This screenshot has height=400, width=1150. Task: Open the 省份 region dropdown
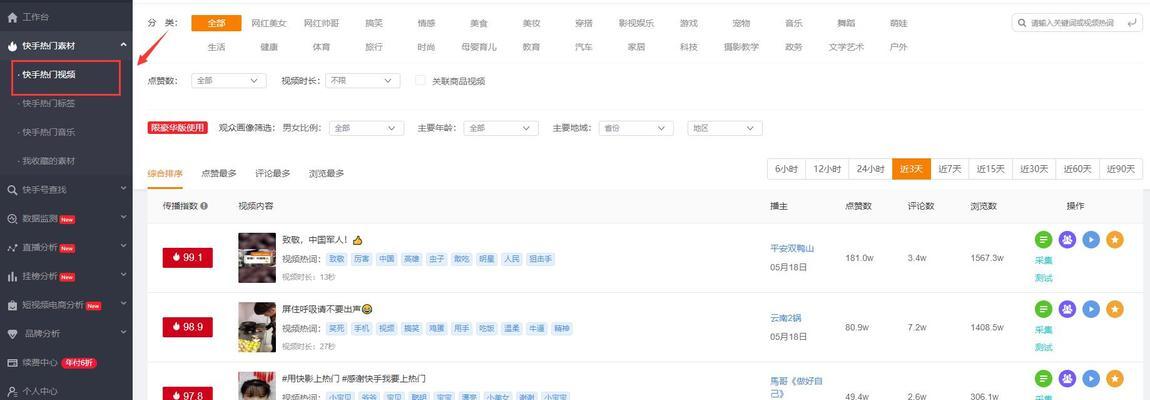pyautogui.click(x=636, y=128)
